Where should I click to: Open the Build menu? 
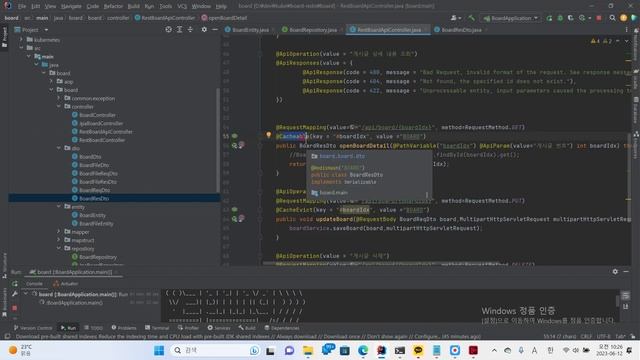133,7
